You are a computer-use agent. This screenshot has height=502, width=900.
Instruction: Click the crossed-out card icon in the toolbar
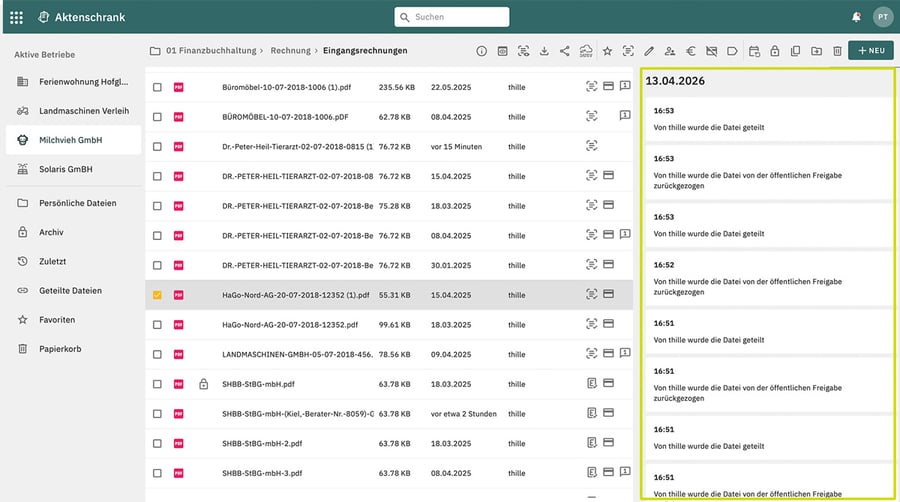click(x=712, y=51)
